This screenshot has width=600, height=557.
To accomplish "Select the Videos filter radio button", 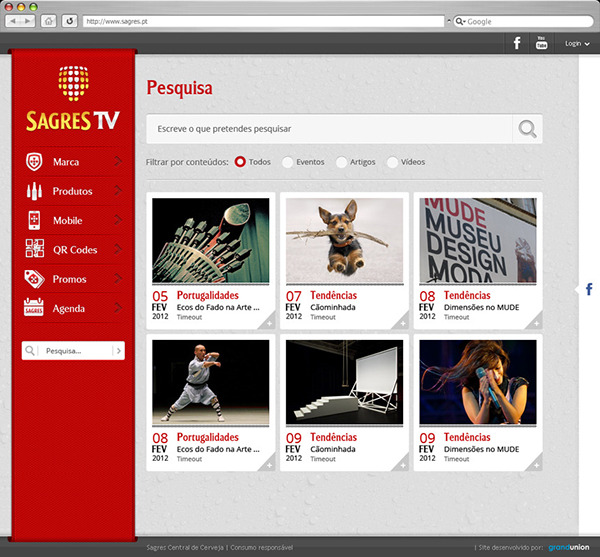I will pyautogui.click(x=392, y=162).
